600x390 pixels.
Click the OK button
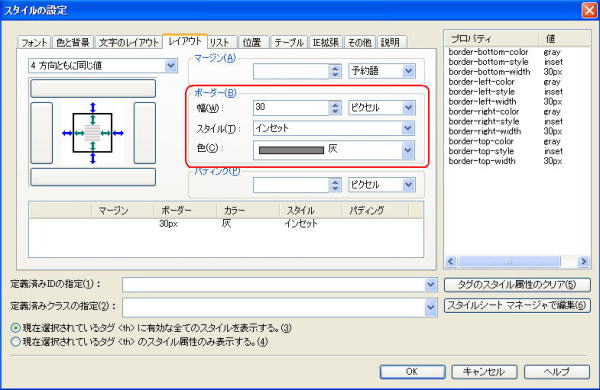(412, 372)
